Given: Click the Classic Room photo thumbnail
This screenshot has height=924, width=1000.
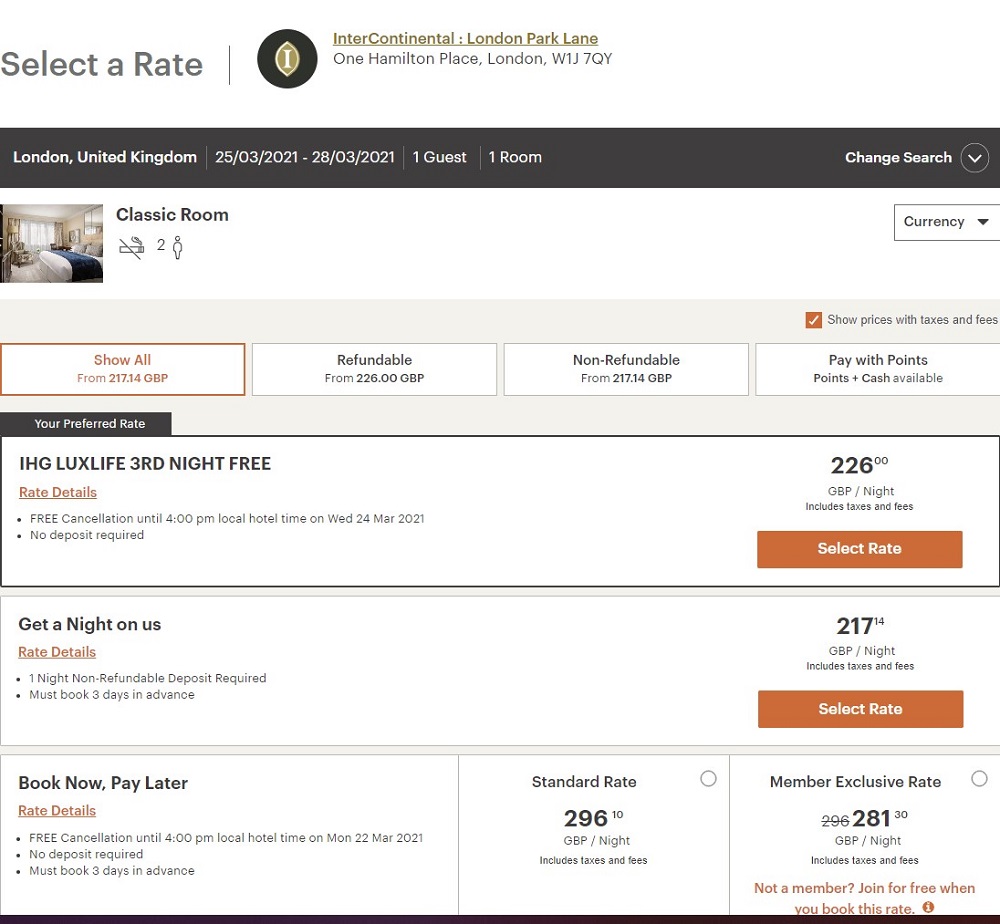Looking at the screenshot, I should tap(51, 244).
